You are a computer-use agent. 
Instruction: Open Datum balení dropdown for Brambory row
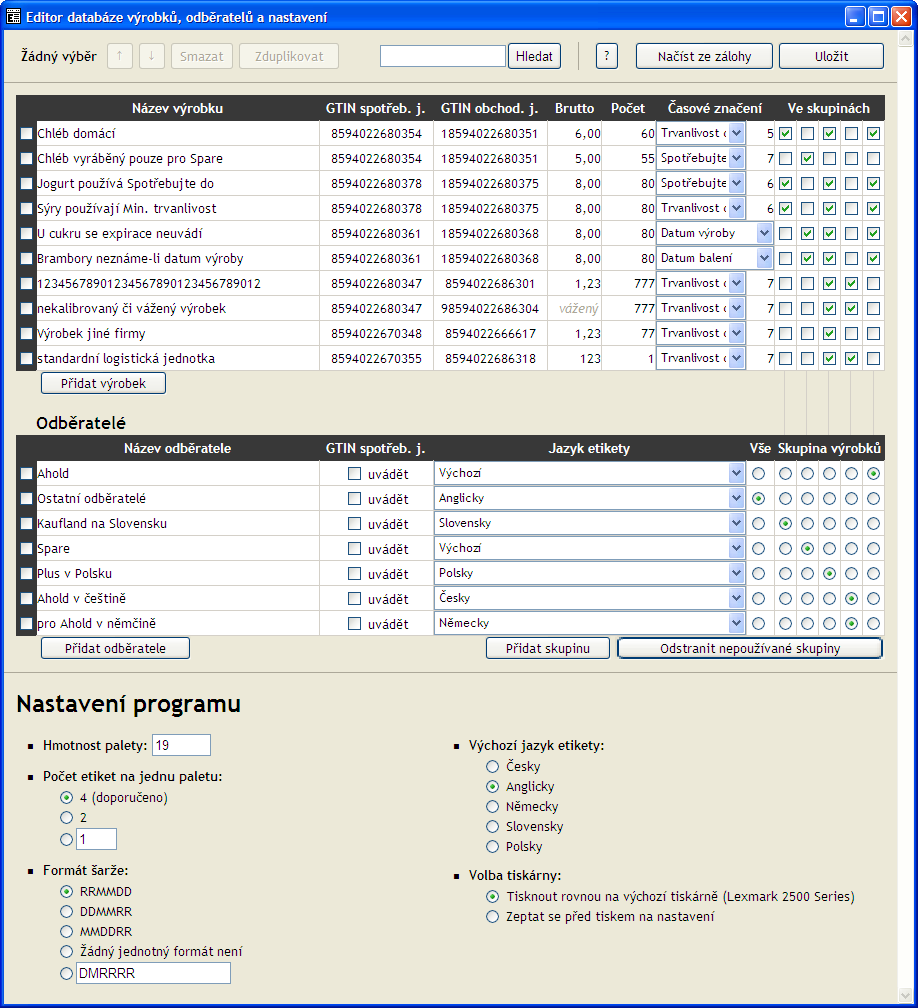pyautogui.click(x=714, y=258)
